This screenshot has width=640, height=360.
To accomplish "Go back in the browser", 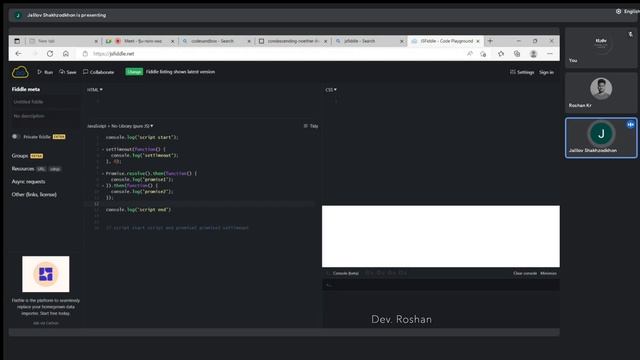I will [18, 53].
